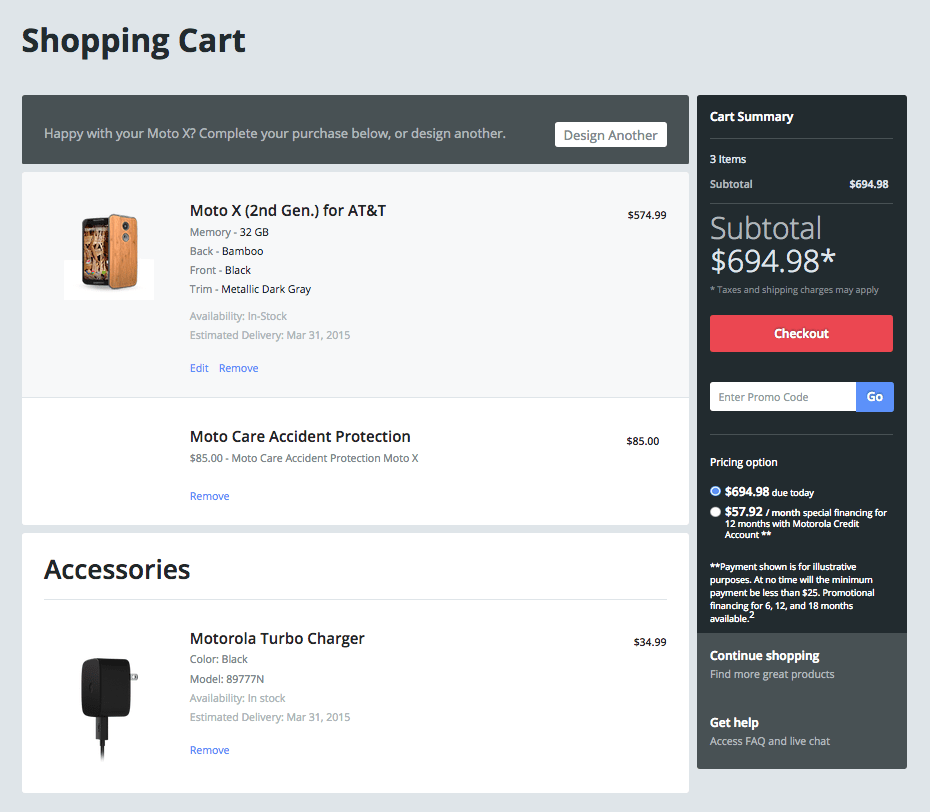This screenshot has height=812, width=930.
Task: Open the Continue shopping link
Action: click(764, 656)
